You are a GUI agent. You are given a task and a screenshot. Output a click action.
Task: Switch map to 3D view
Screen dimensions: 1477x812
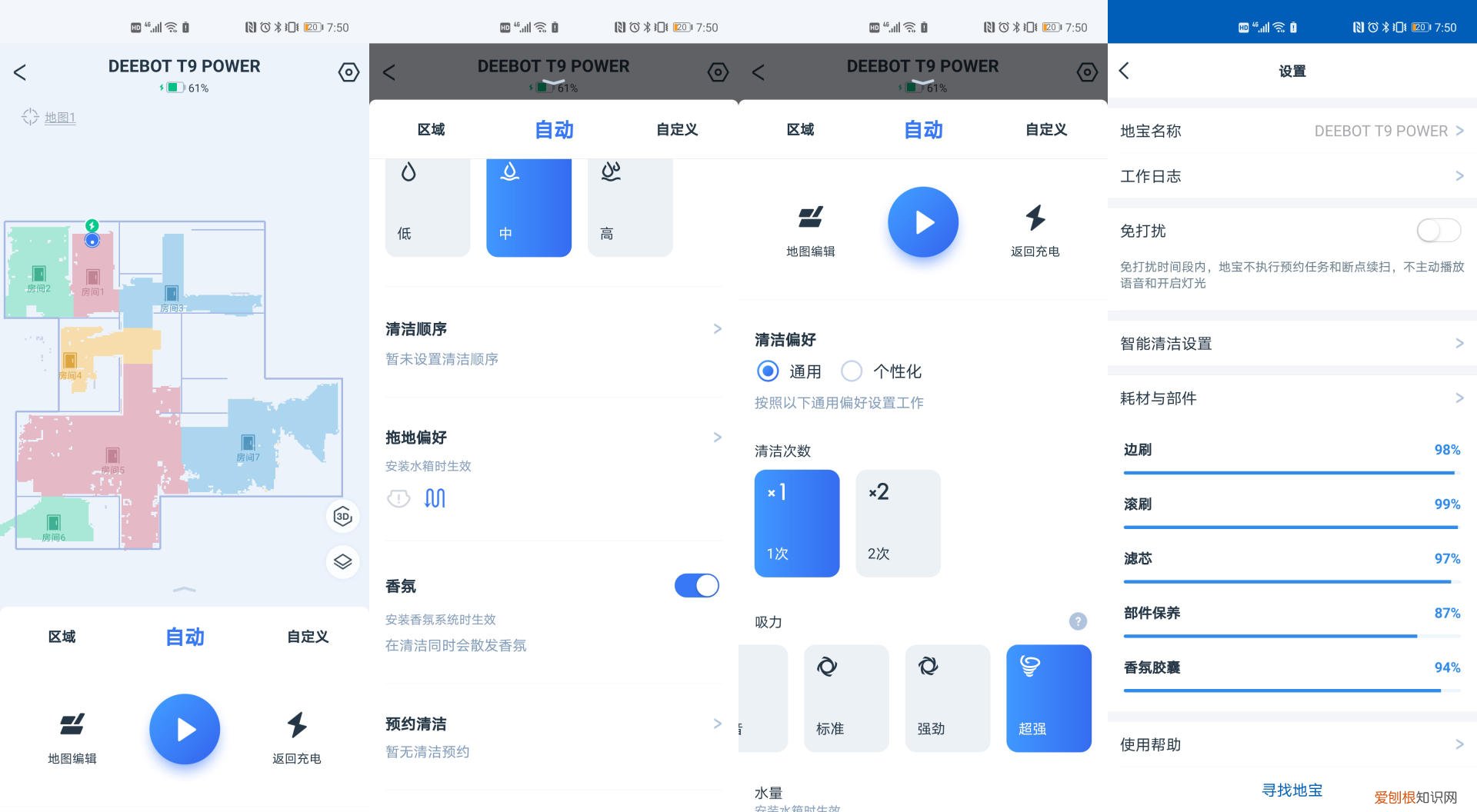342,517
